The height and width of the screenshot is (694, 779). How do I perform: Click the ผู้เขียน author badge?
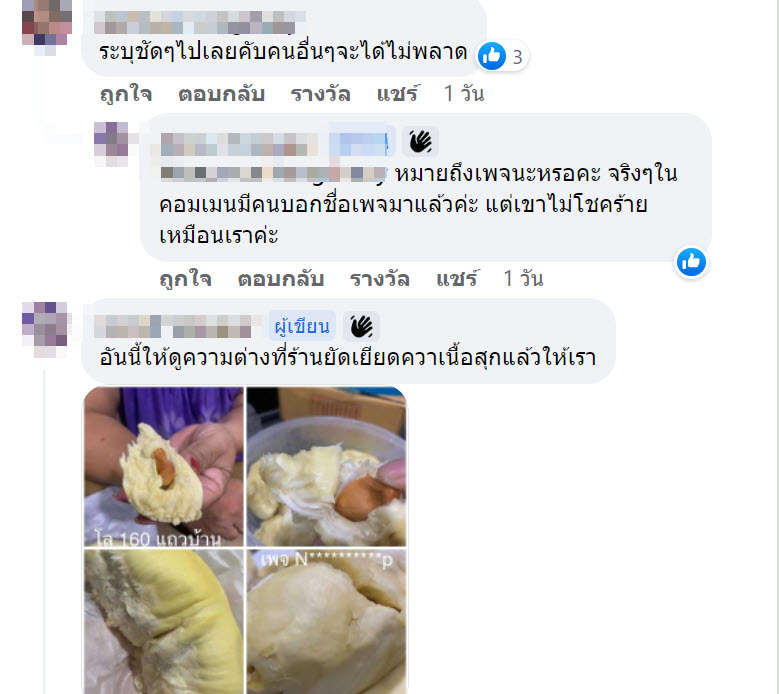302,326
